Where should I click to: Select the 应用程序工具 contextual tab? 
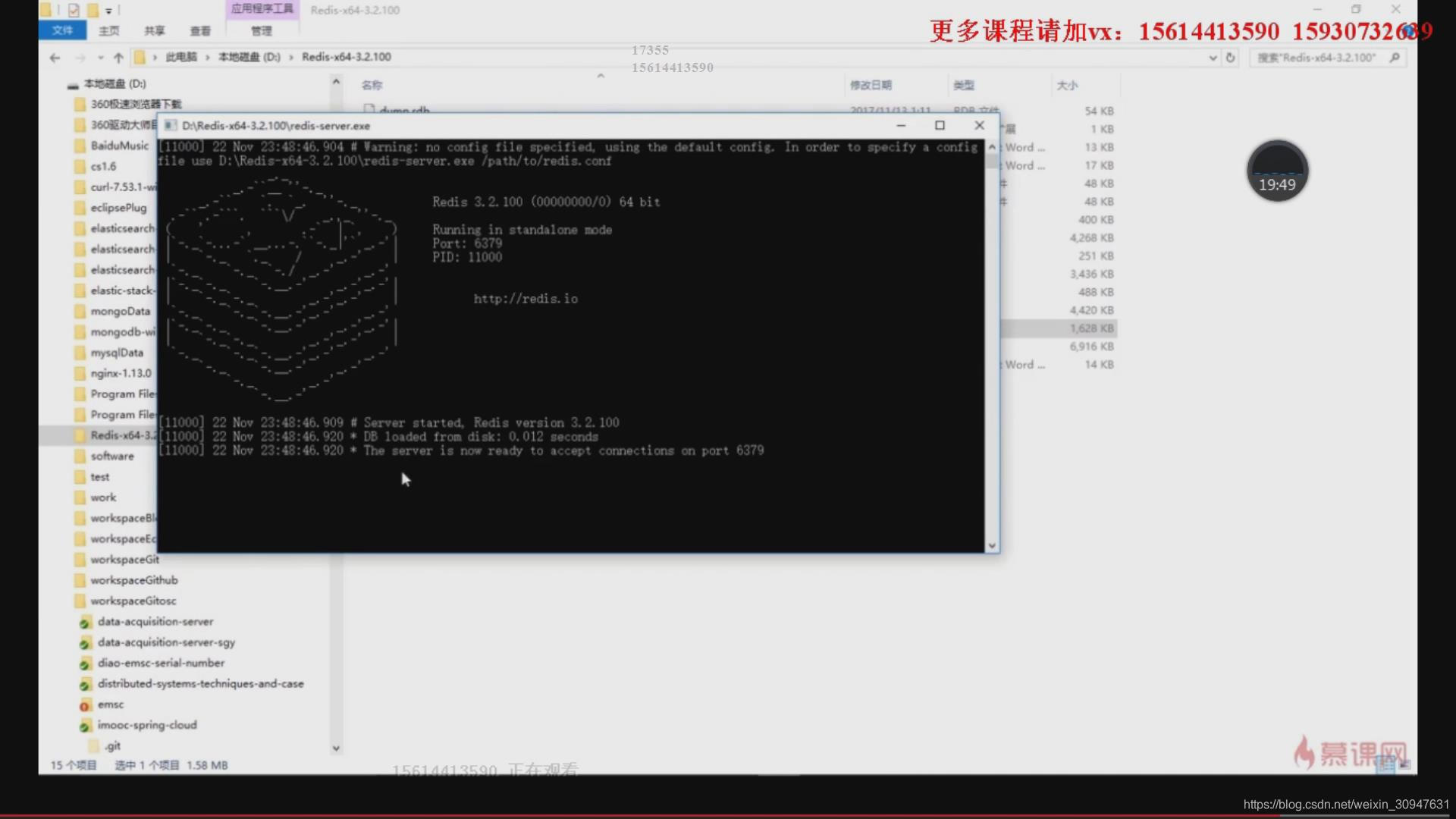coord(262,9)
